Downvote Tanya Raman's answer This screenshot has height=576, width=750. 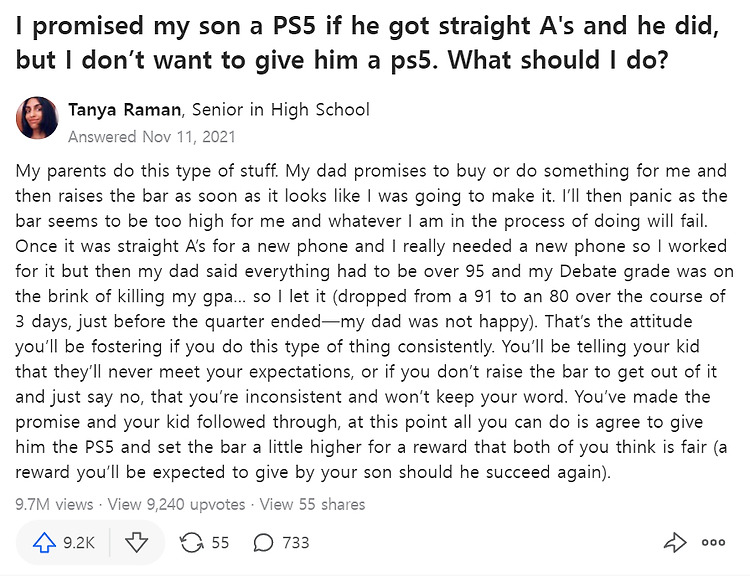coord(137,543)
